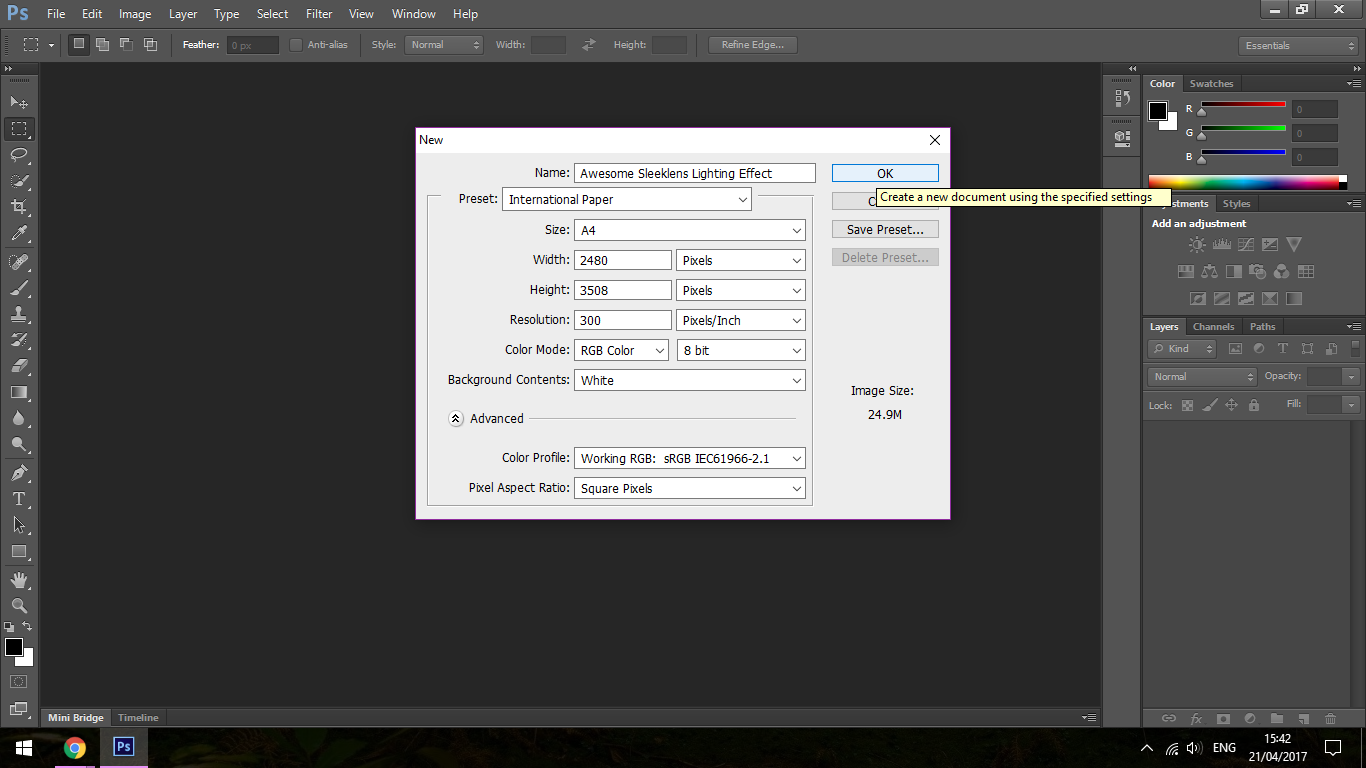The image size is (1366, 768).
Task: Open the Image menu
Action: click(135, 14)
